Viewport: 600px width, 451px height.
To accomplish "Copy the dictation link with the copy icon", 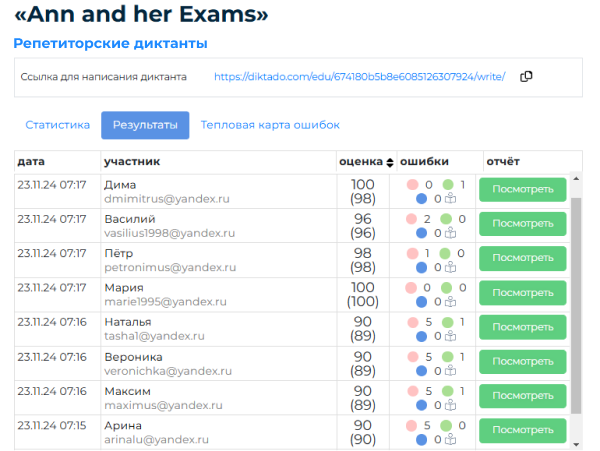I will 527,77.
